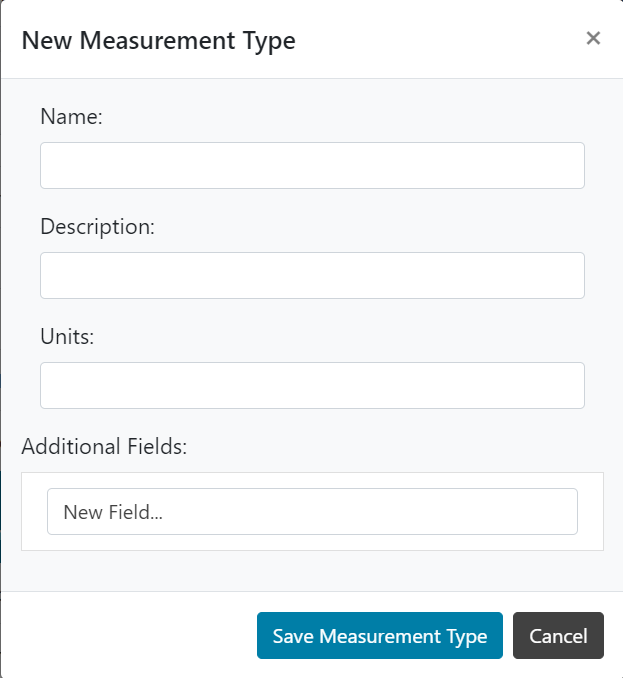Focus the Description text box

coord(312,275)
